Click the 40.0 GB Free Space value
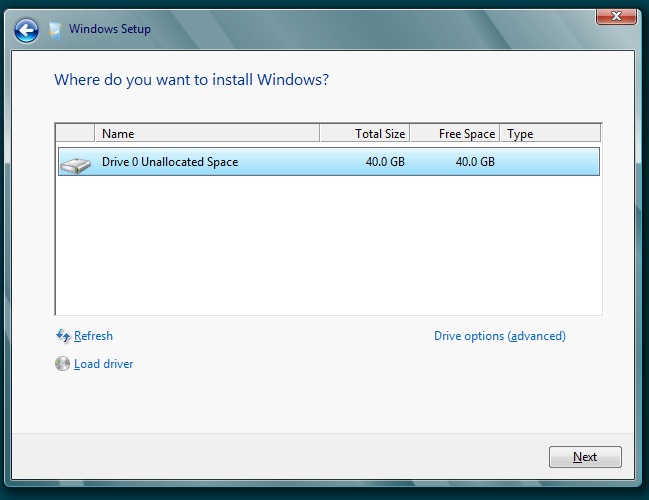 pyautogui.click(x=475, y=161)
